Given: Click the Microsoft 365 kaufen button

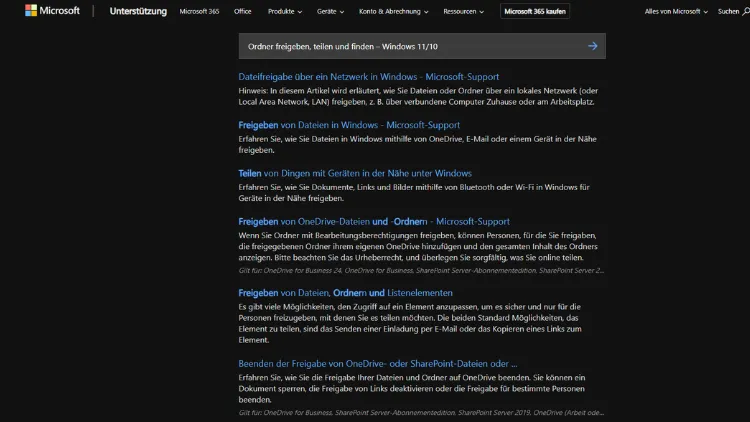Looking at the screenshot, I should (535, 11).
